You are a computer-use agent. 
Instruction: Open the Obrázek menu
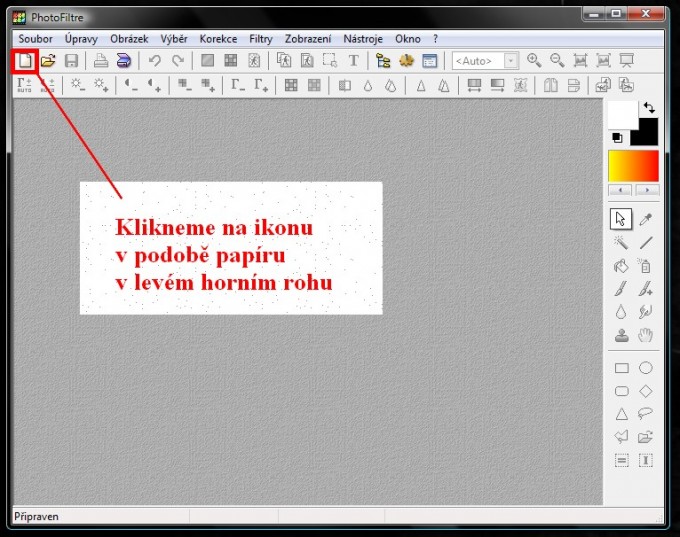(129, 39)
